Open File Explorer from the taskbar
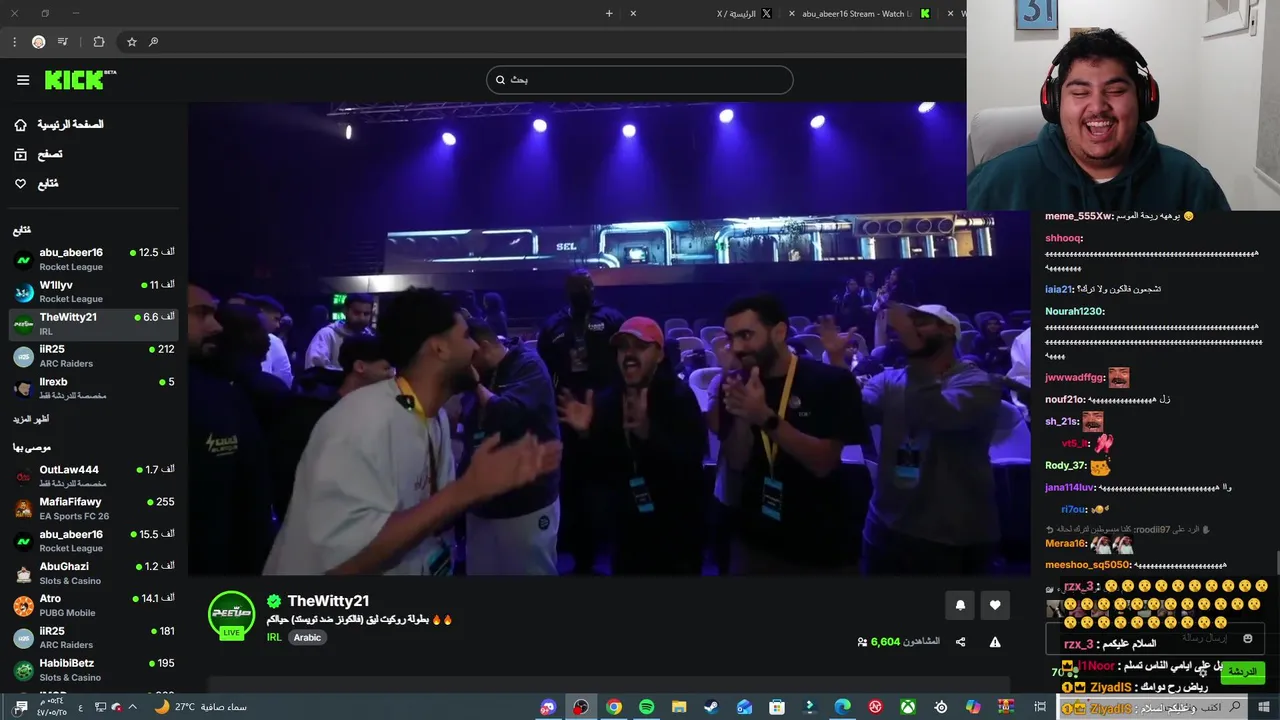The height and width of the screenshot is (720, 1280). tap(679, 707)
